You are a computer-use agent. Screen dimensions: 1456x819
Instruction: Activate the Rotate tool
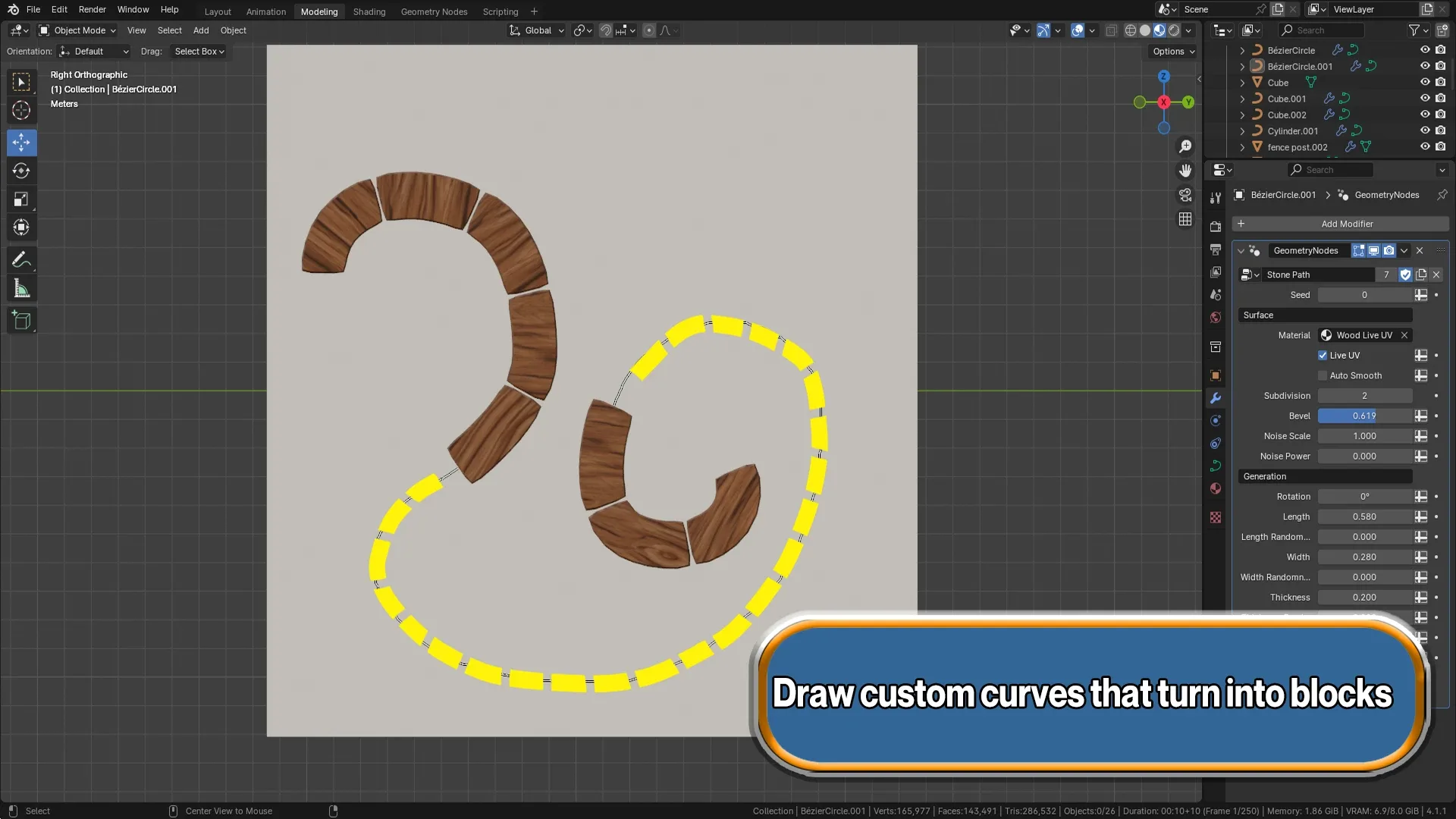pyautogui.click(x=21, y=171)
